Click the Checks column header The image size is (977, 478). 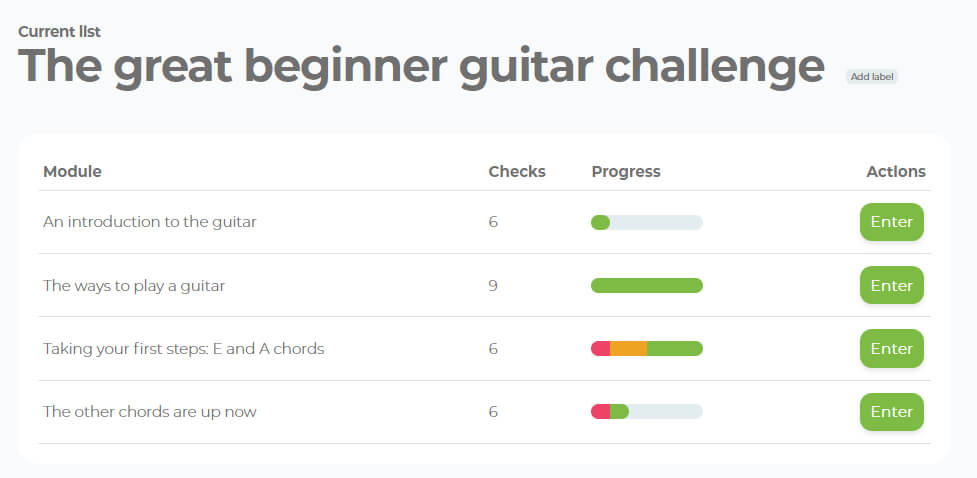pos(516,171)
